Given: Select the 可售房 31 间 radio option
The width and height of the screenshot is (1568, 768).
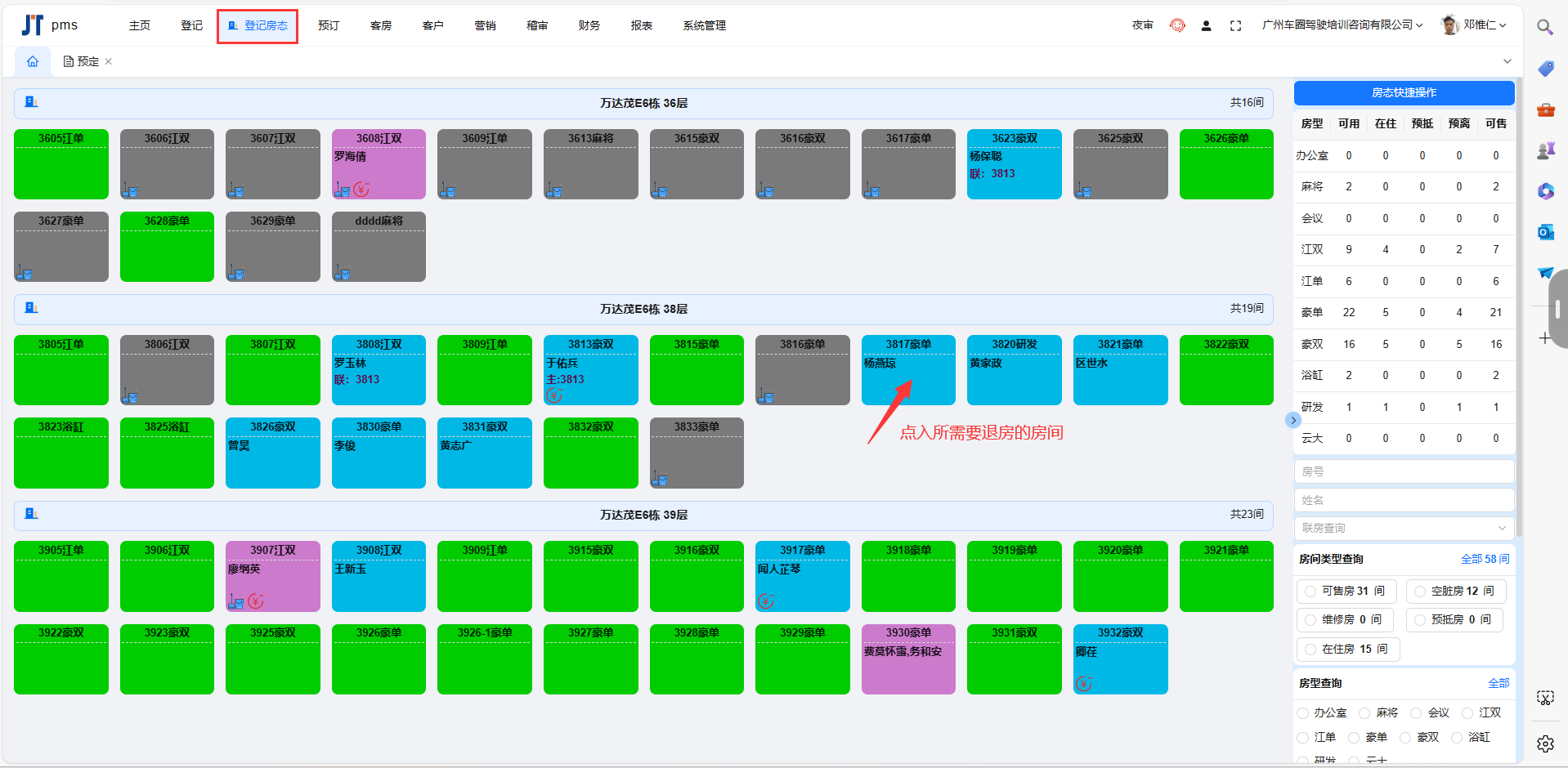Looking at the screenshot, I should point(1310,591).
